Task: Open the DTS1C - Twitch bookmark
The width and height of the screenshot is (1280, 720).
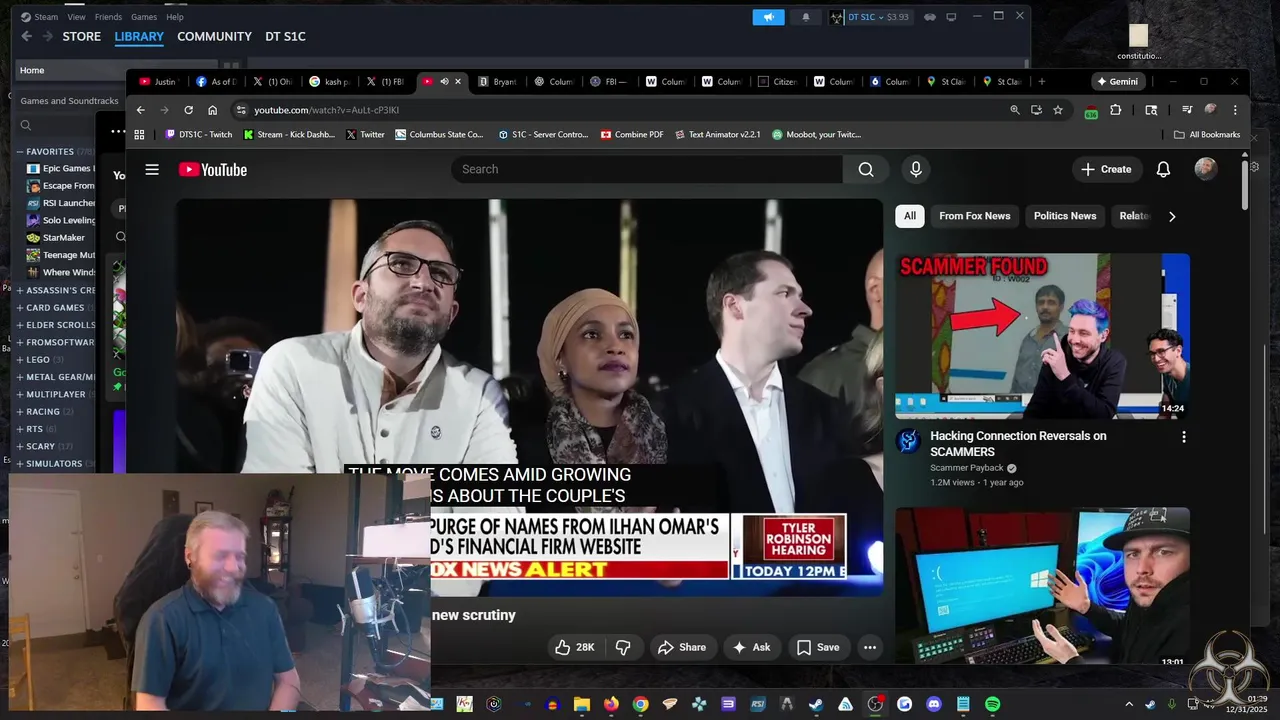Action: [x=198, y=134]
